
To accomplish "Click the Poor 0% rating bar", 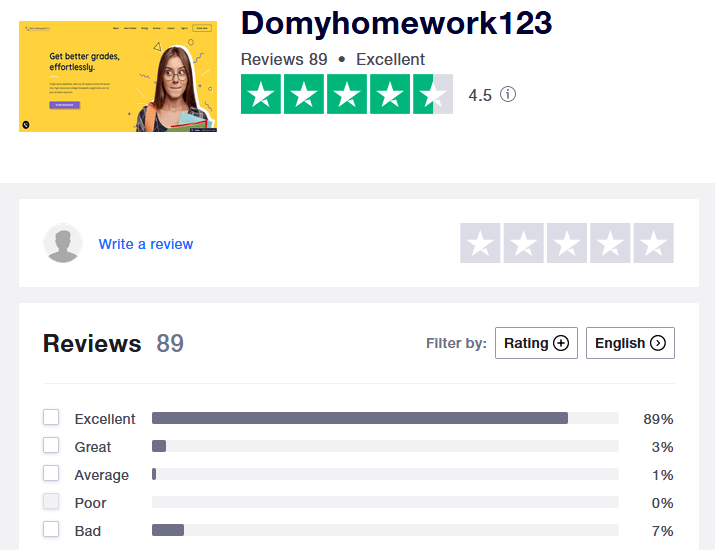I will (385, 502).
